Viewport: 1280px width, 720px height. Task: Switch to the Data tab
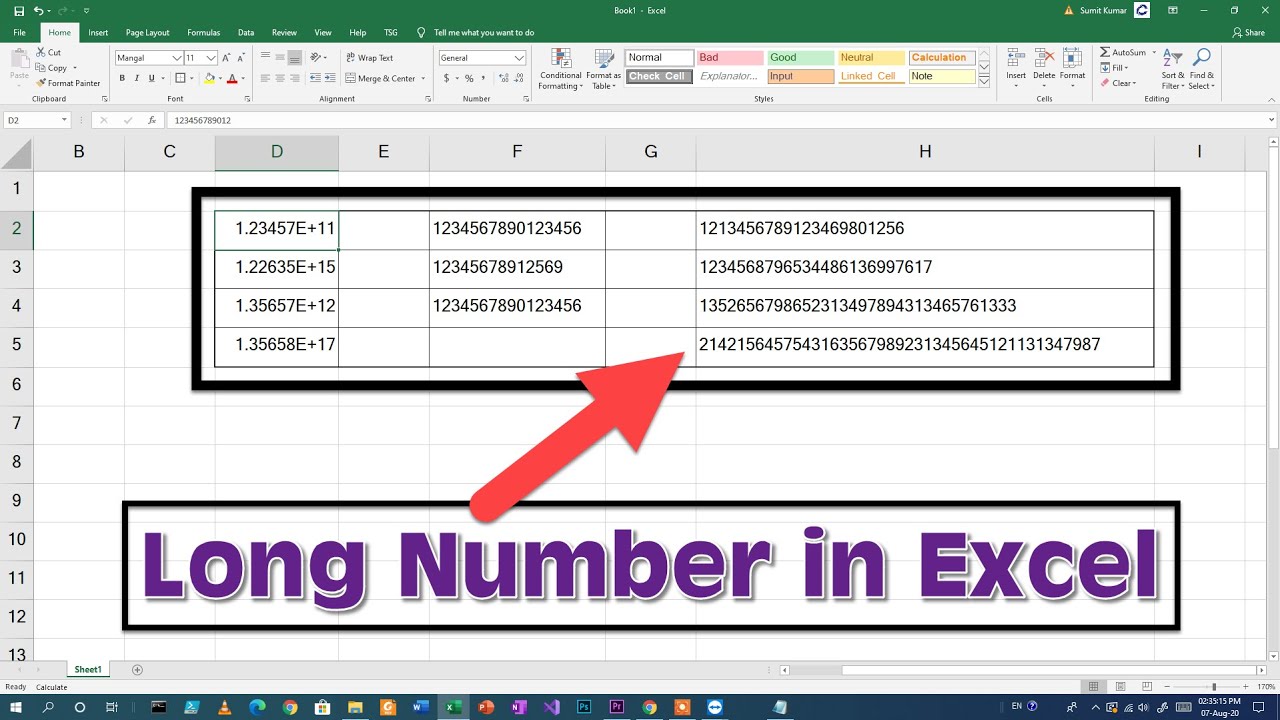[246, 32]
